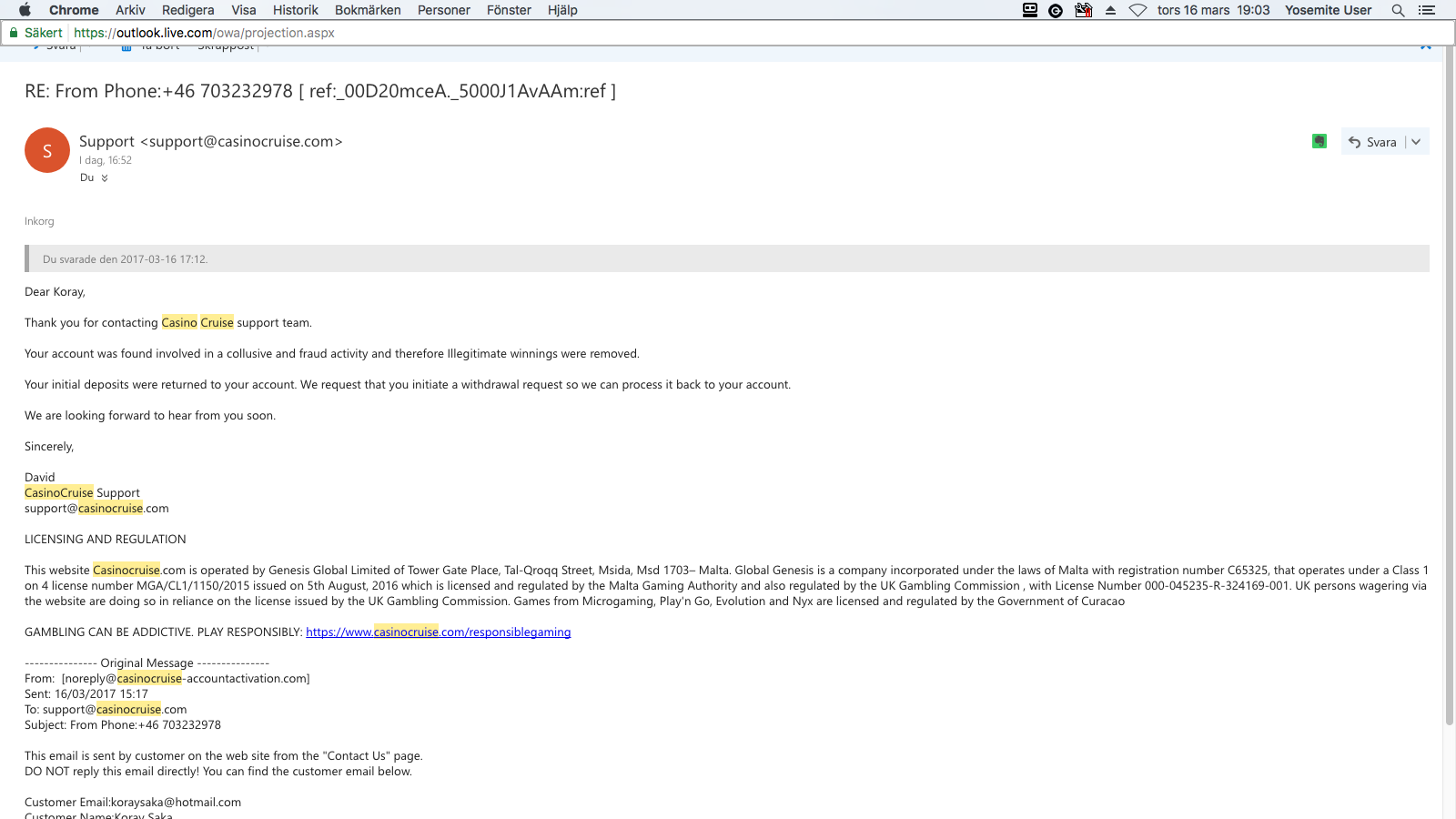
Task: Click the sender address support@casinocruise.com
Action: pos(241,141)
